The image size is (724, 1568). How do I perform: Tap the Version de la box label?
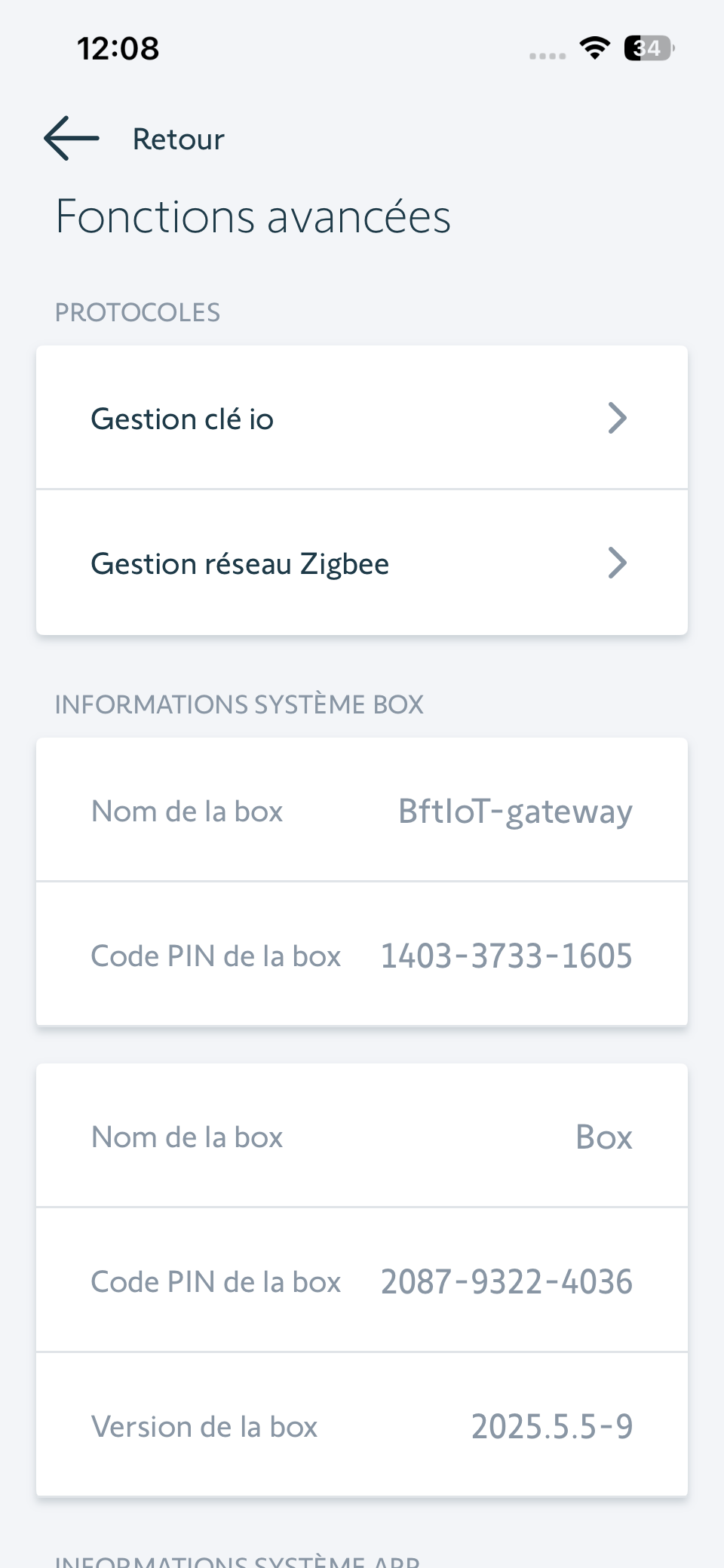click(204, 1427)
